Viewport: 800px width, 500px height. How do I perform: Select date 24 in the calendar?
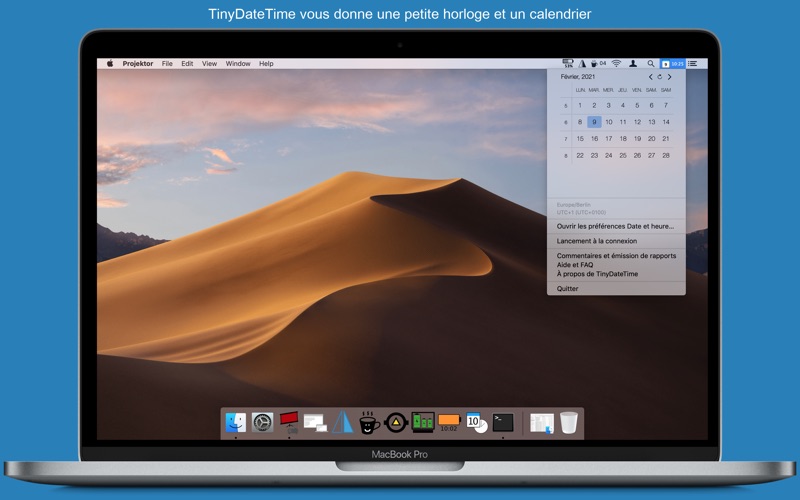click(x=609, y=156)
